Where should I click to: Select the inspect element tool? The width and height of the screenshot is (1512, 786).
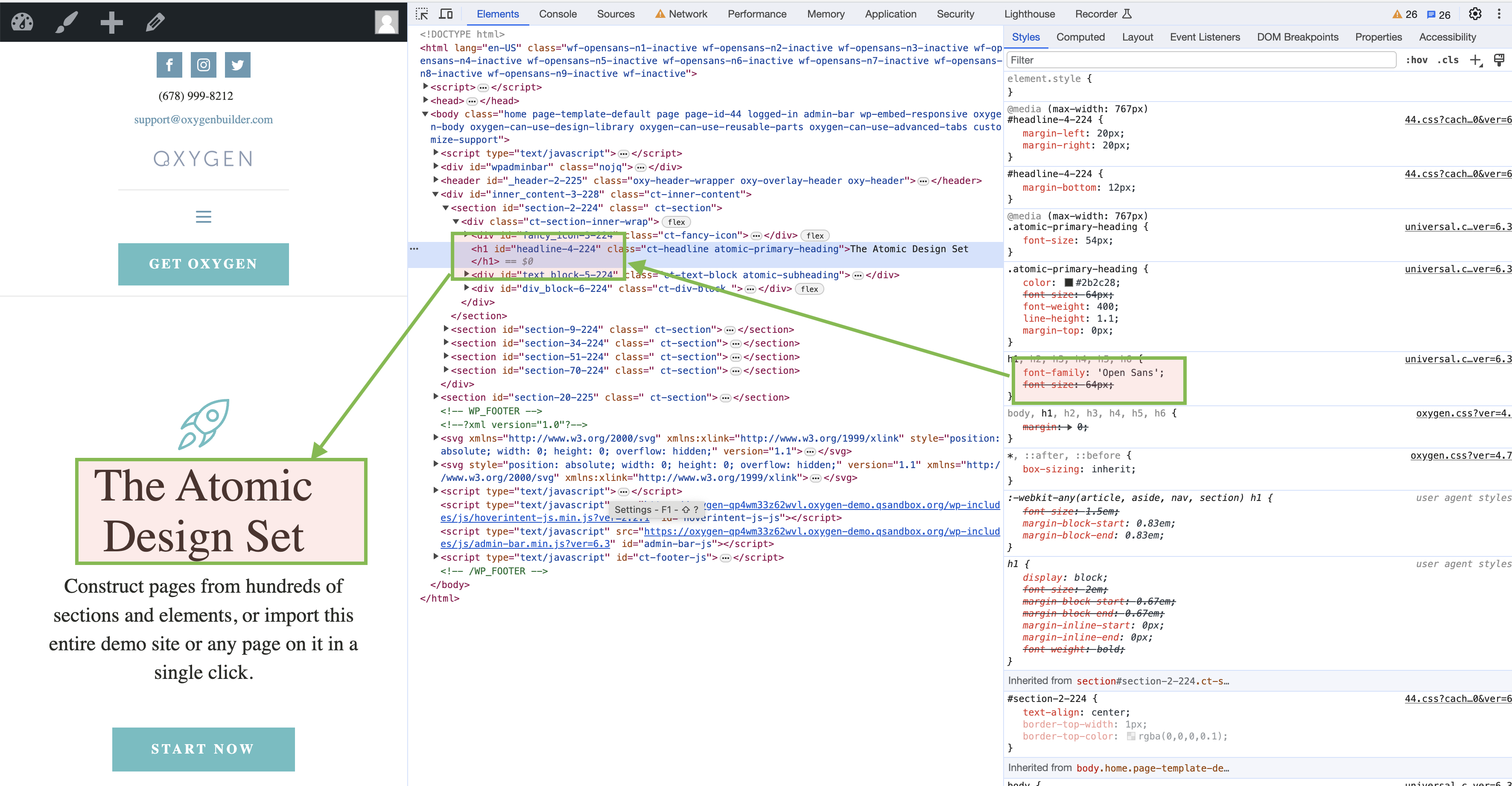pos(421,13)
